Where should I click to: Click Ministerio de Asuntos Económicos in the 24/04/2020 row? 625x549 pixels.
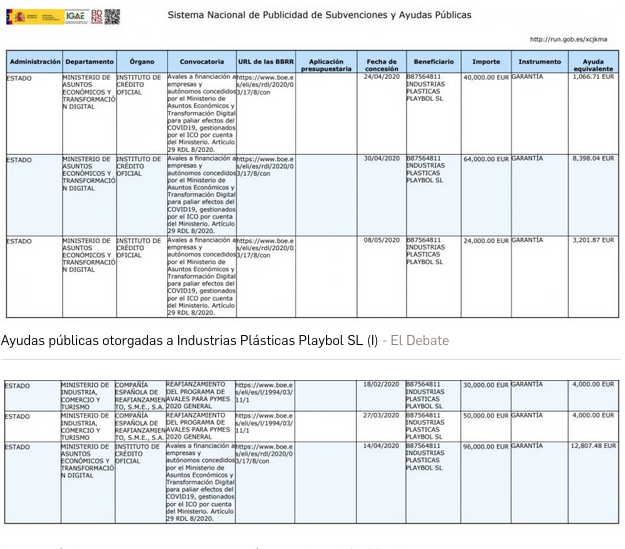(x=89, y=92)
